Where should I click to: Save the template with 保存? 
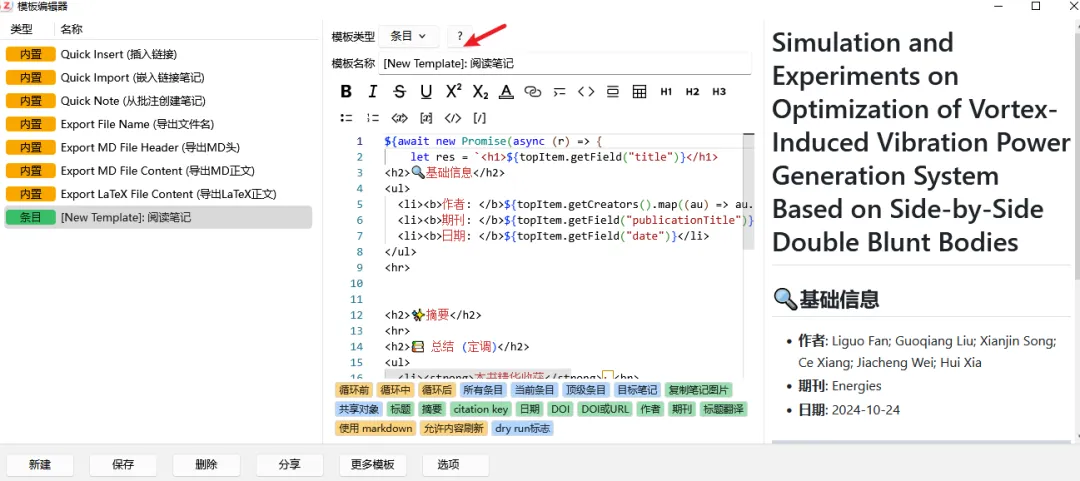123,464
